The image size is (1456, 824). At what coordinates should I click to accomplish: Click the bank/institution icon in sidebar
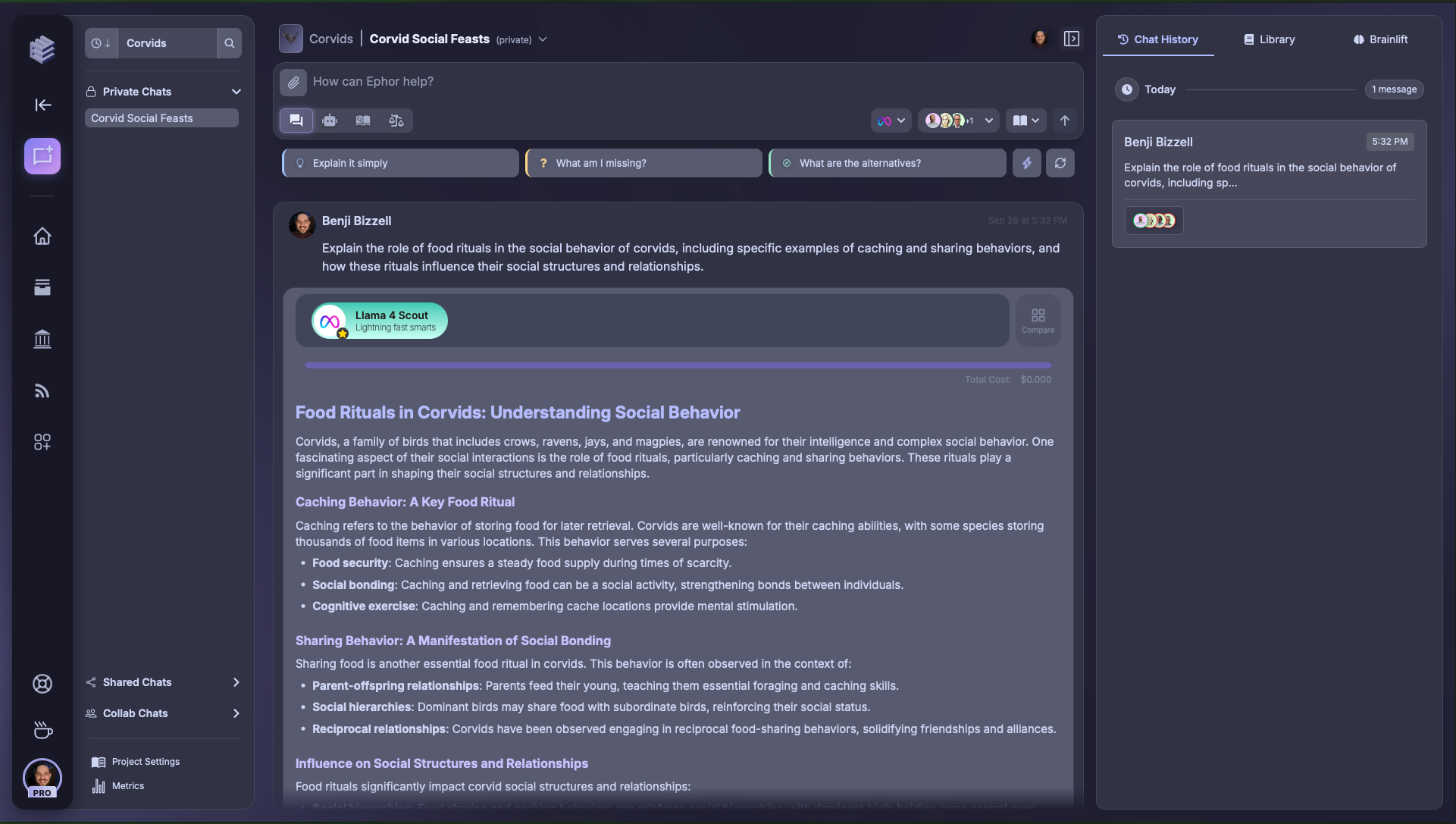point(42,339)
